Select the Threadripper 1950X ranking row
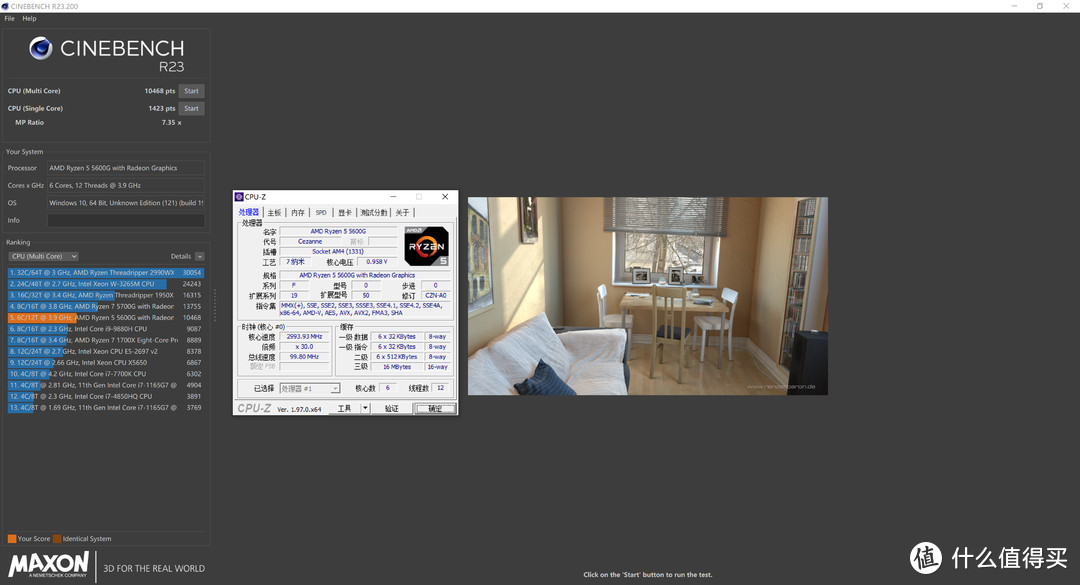The width and height of the screenshot is (1080, 585). (105, 295)
